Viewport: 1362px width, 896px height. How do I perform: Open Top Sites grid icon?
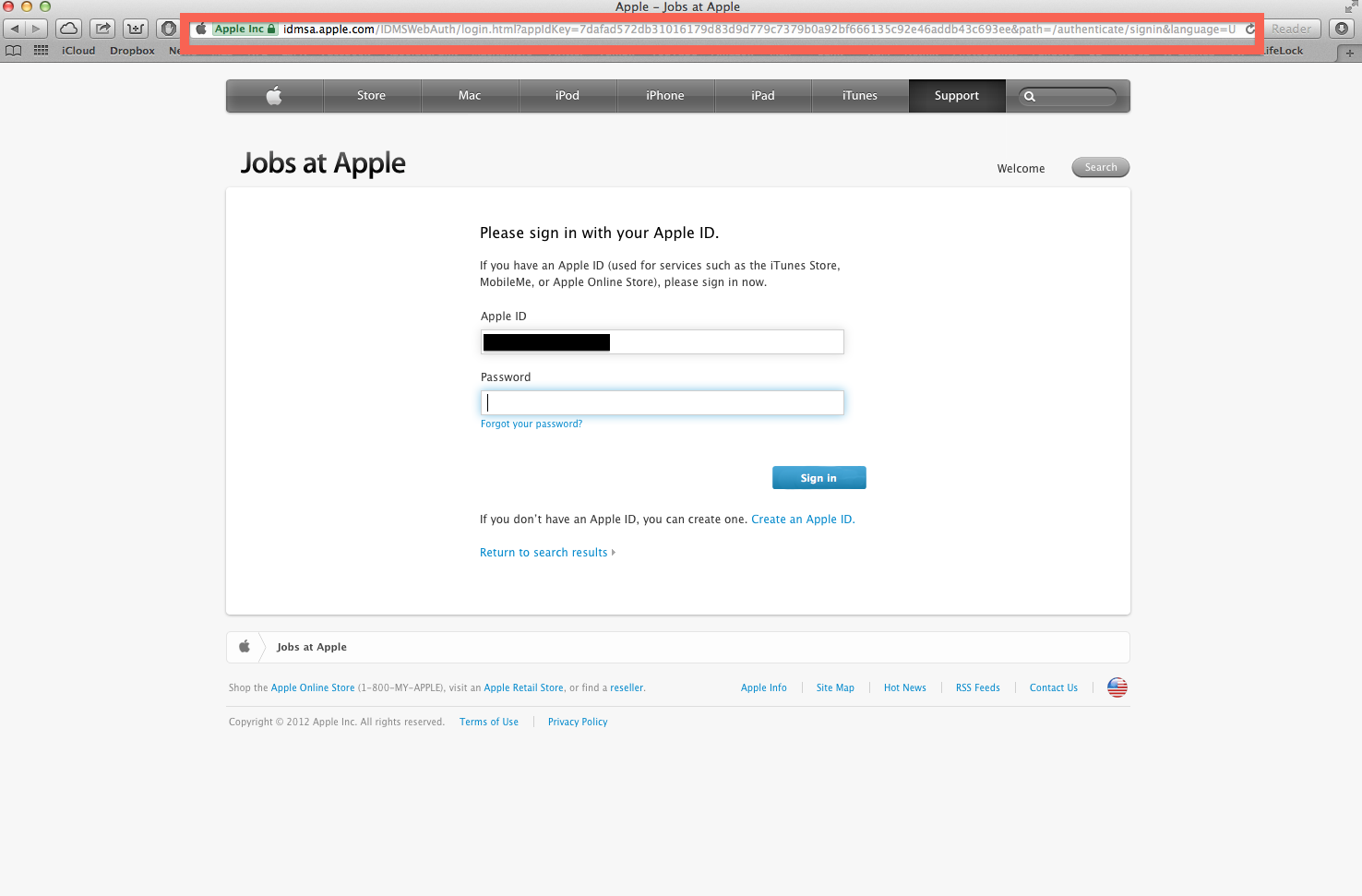click(x=41, y=51)
